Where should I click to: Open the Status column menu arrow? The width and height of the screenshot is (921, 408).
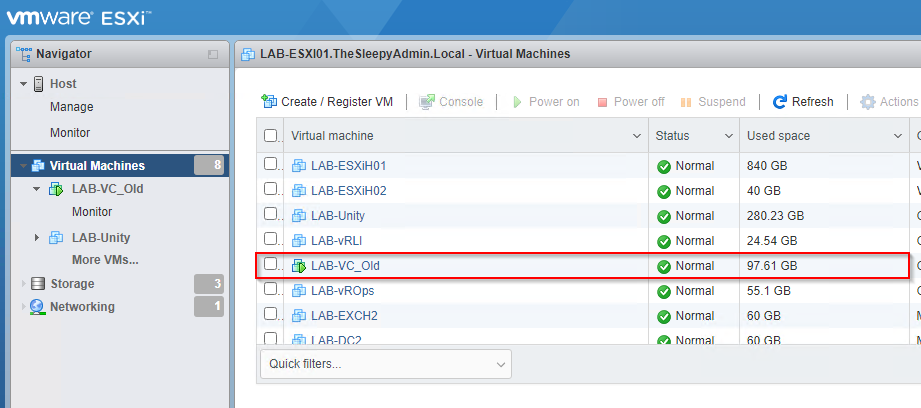[x=728, y=136]
